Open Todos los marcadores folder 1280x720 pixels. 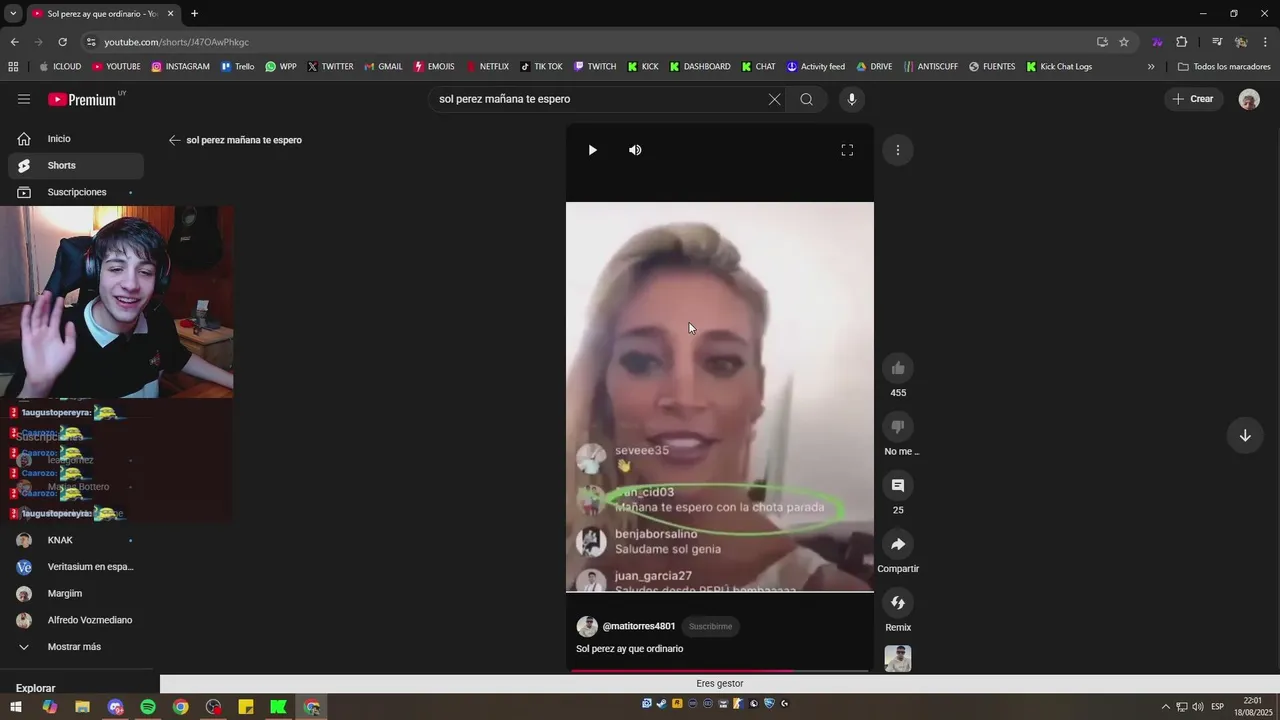tap(1225, 67)
